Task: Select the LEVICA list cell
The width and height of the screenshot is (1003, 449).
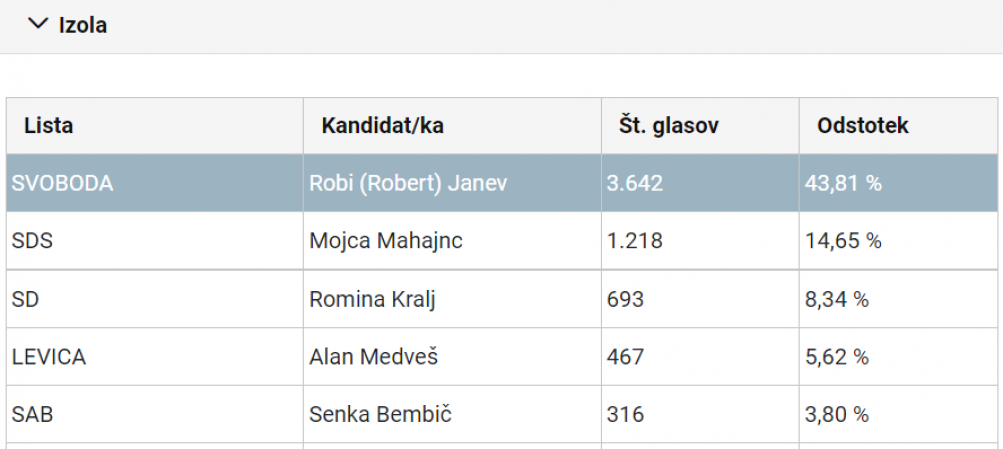Action: click(x=155, y=357)
